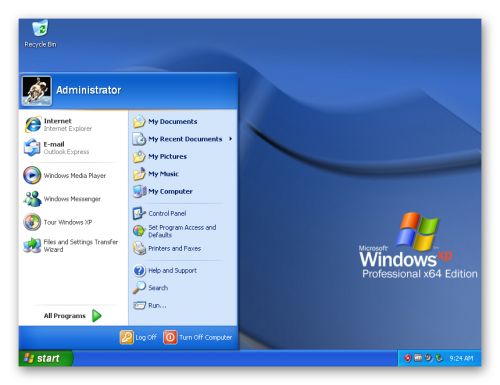This screenshot has width=500, height=385.
Task: Click Files and Settings Transfer Wizard text
Action: [x=81, y=245]
